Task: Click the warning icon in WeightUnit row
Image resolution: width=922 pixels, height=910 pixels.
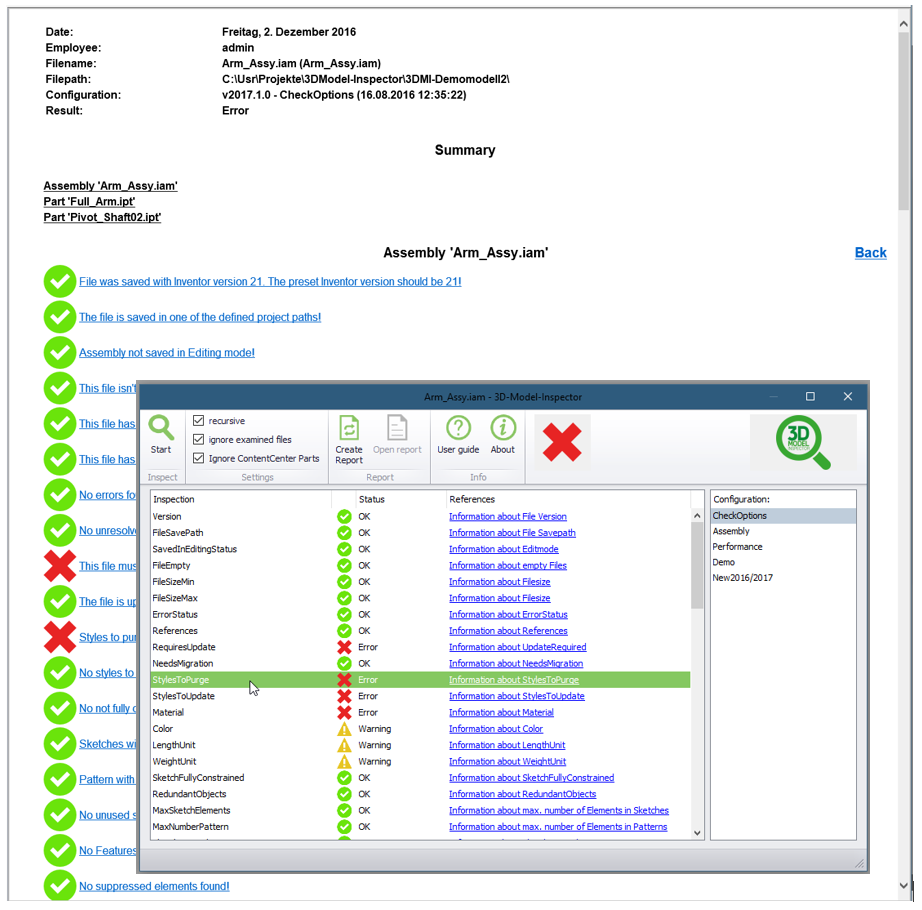Action: pyautogui.click(x=344, y=761)
